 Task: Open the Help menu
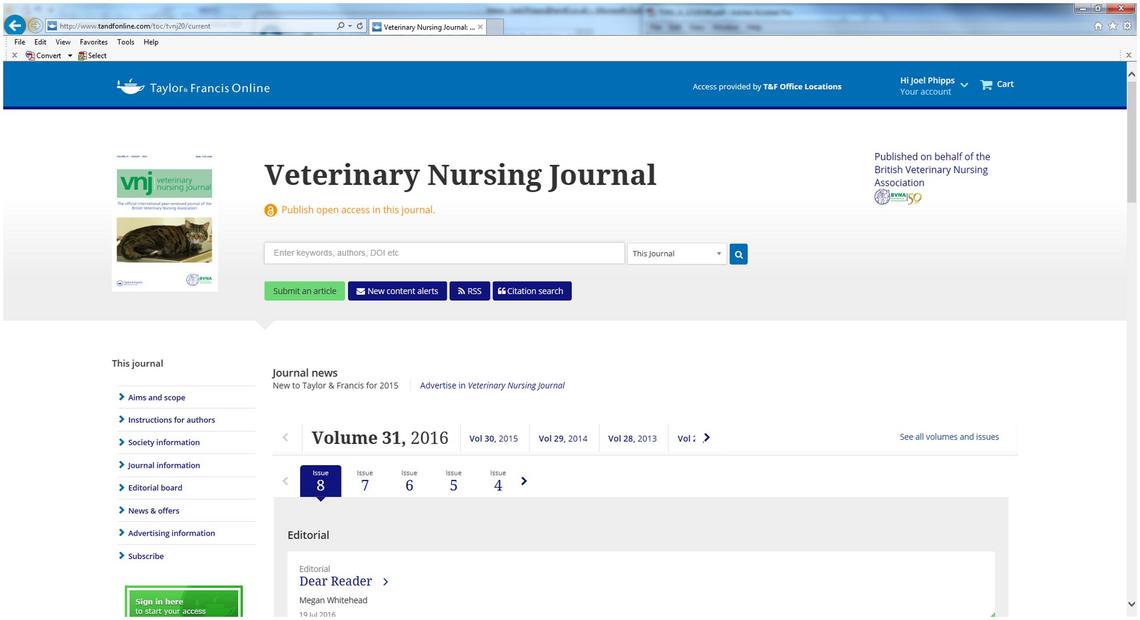click(150, 42)
